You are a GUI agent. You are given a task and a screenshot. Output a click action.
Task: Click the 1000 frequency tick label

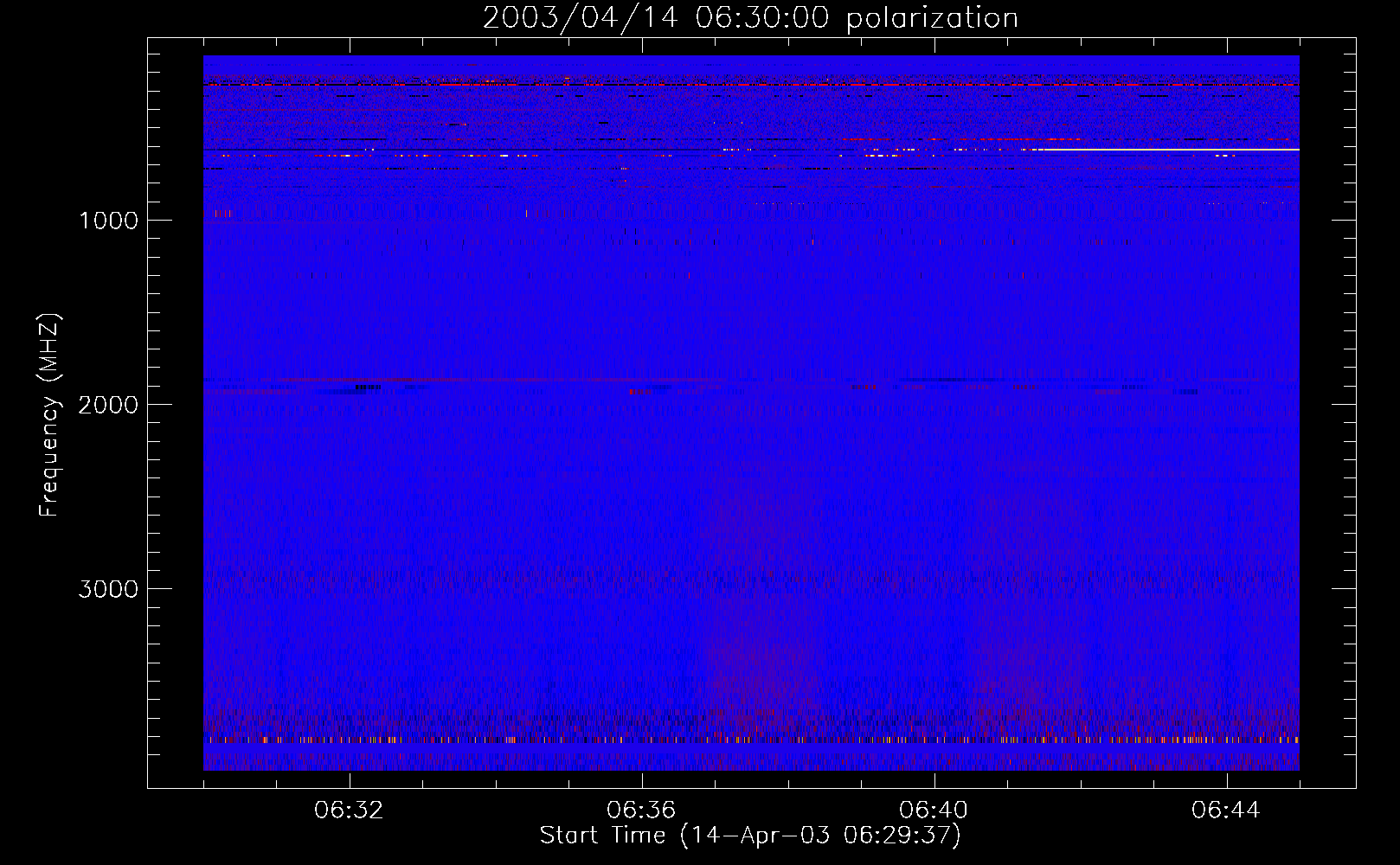[x=108, y=221]
